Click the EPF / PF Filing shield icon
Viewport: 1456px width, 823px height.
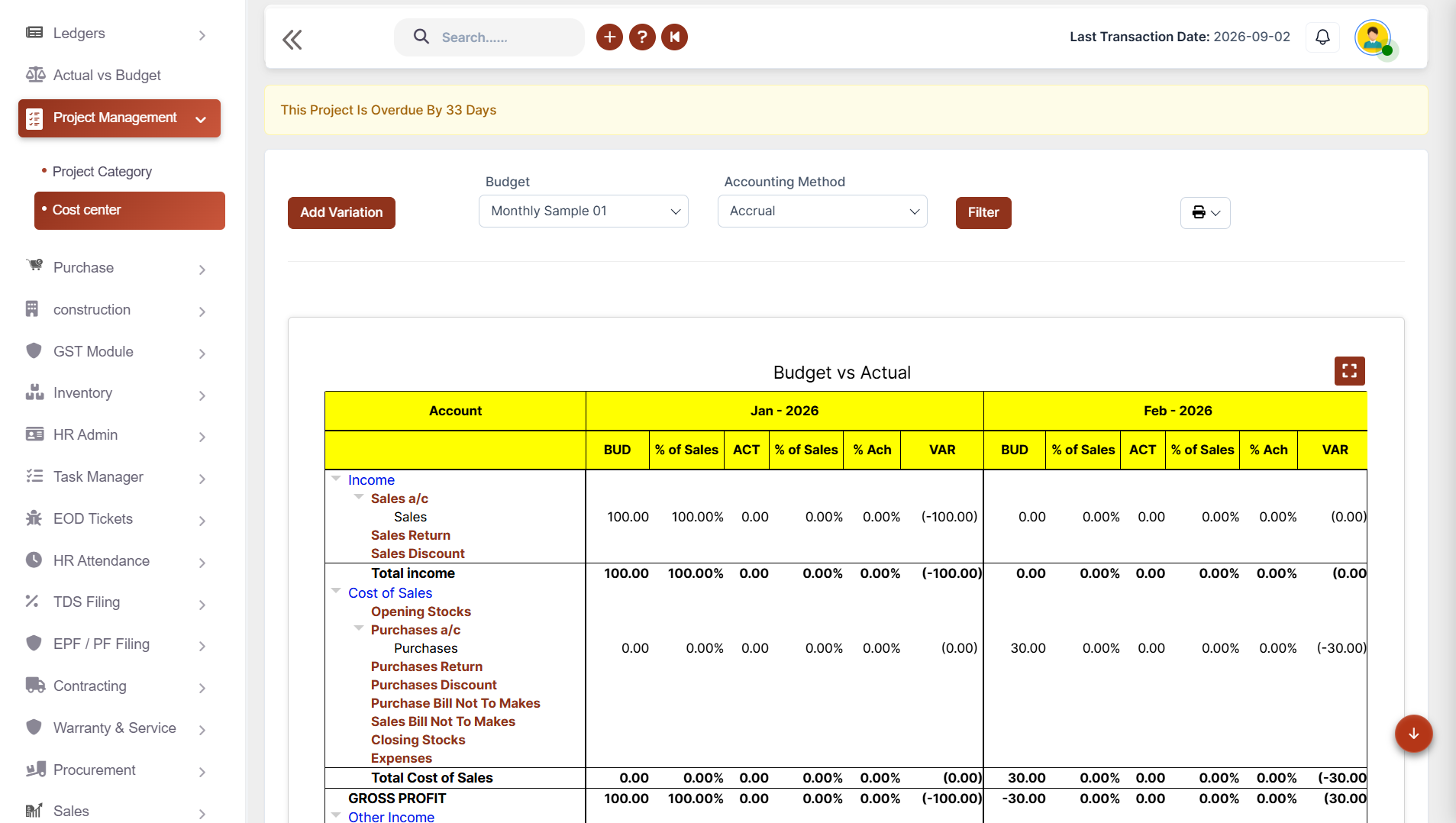pos(34,643)
